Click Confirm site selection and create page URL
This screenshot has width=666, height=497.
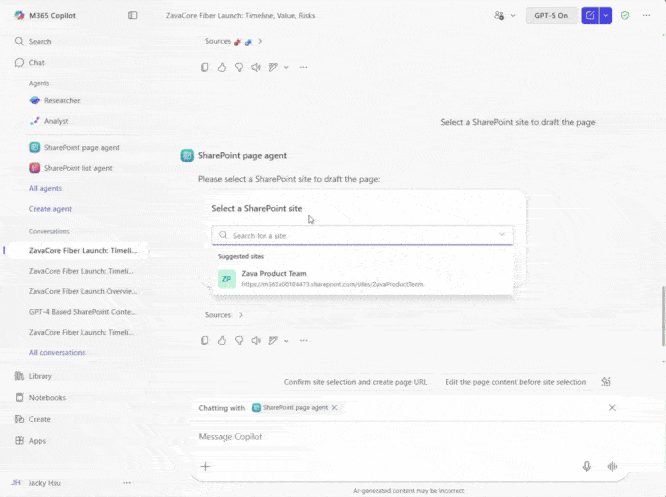[356, 382]
